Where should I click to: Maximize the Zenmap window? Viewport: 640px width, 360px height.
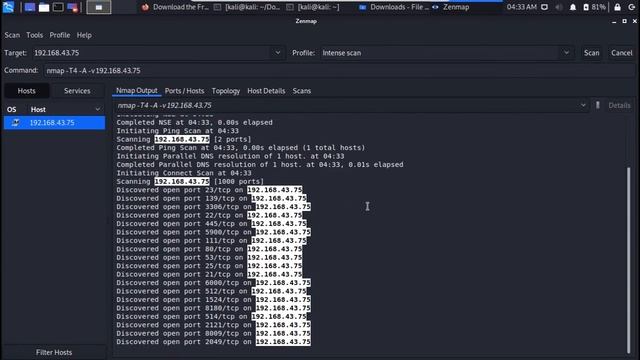click(624, 21)
